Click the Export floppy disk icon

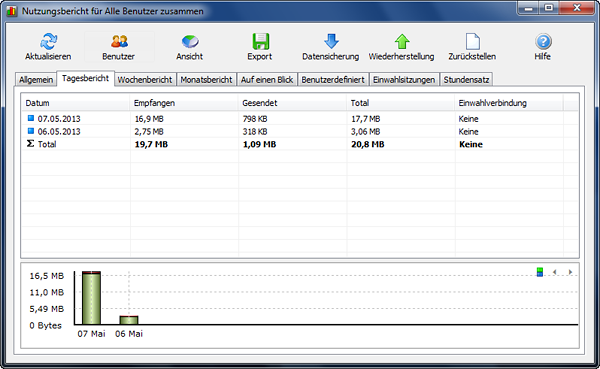261,41
